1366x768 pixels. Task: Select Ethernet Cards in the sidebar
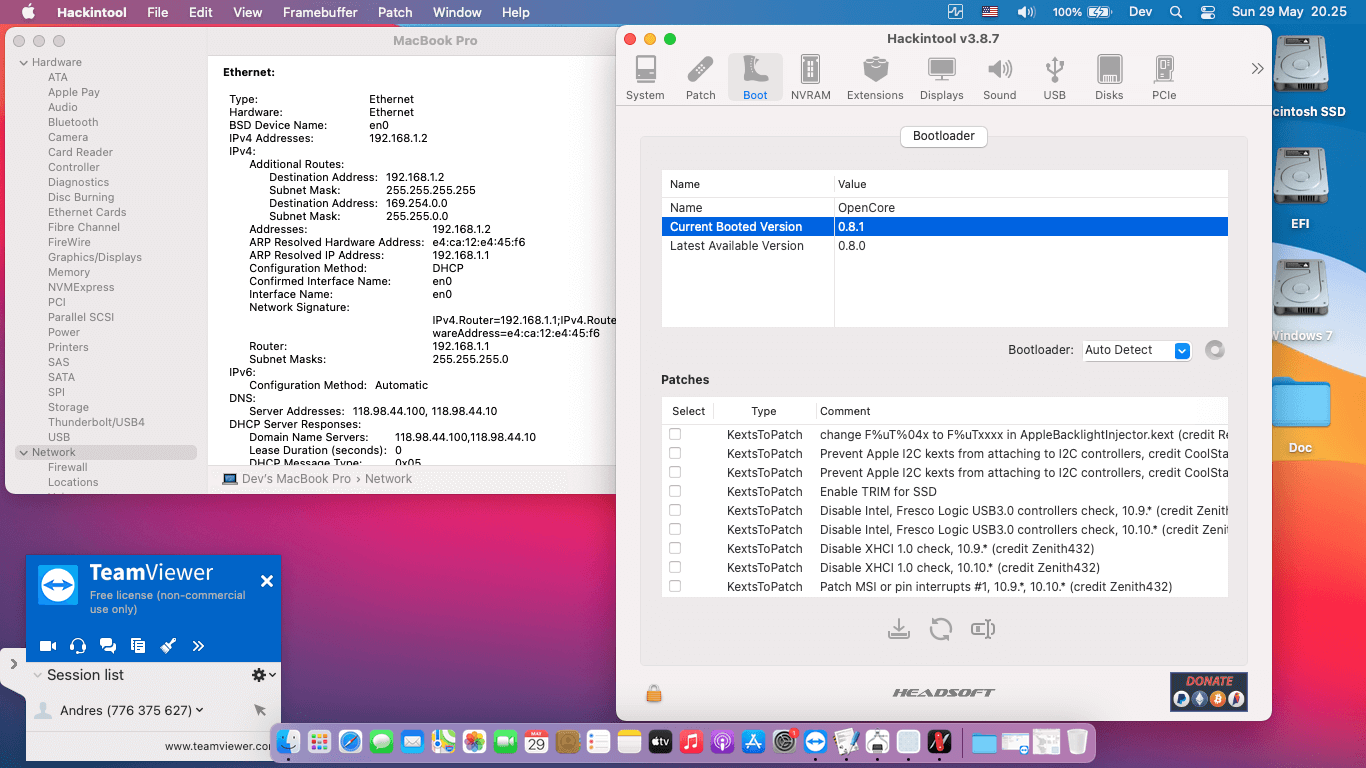[x=87, y=212]
